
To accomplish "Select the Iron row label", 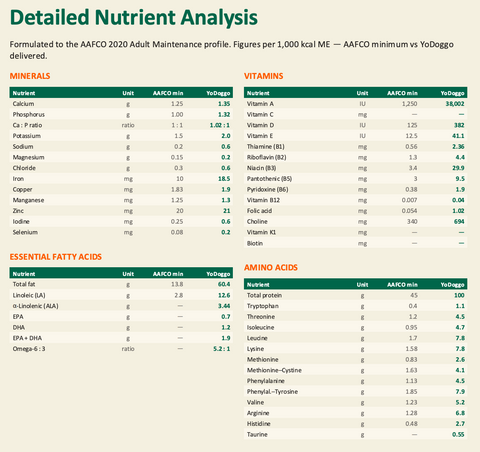I will [18, 179].
